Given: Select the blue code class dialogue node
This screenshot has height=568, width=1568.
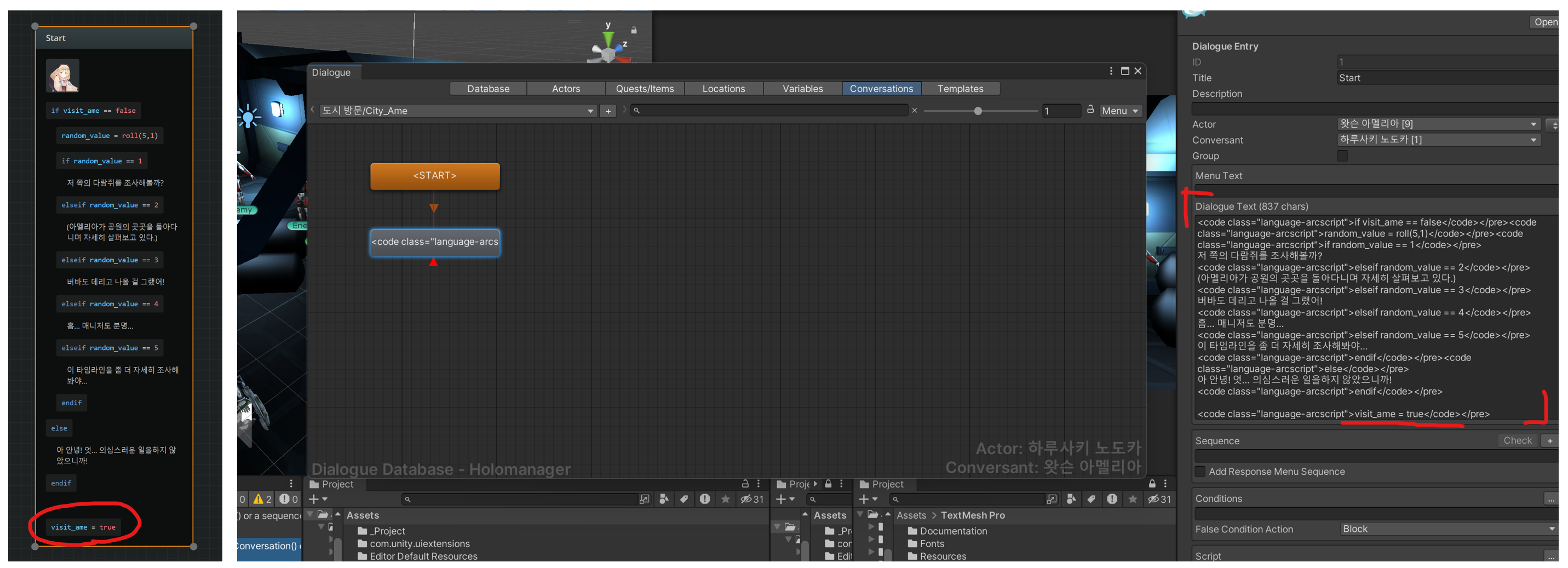Looking at the screenshot, I should 435,242.
